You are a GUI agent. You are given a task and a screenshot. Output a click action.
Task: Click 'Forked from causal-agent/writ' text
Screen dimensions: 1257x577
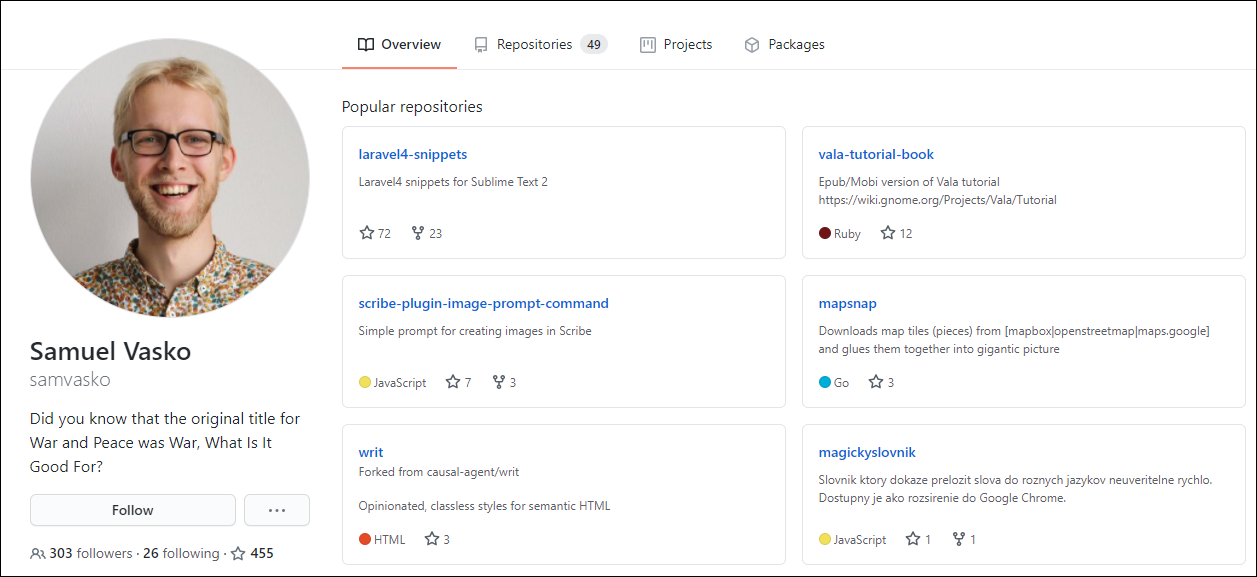[x=439, y=472]
